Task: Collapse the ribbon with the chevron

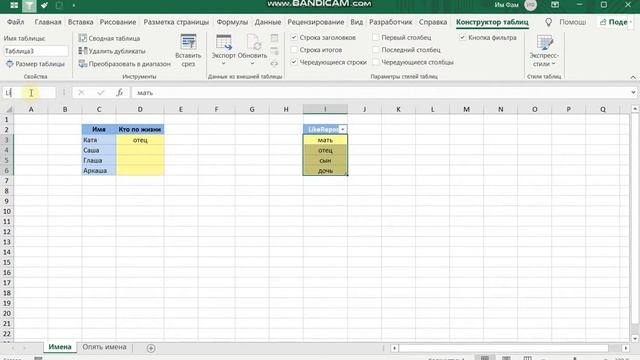Action: tap(633, 77)
